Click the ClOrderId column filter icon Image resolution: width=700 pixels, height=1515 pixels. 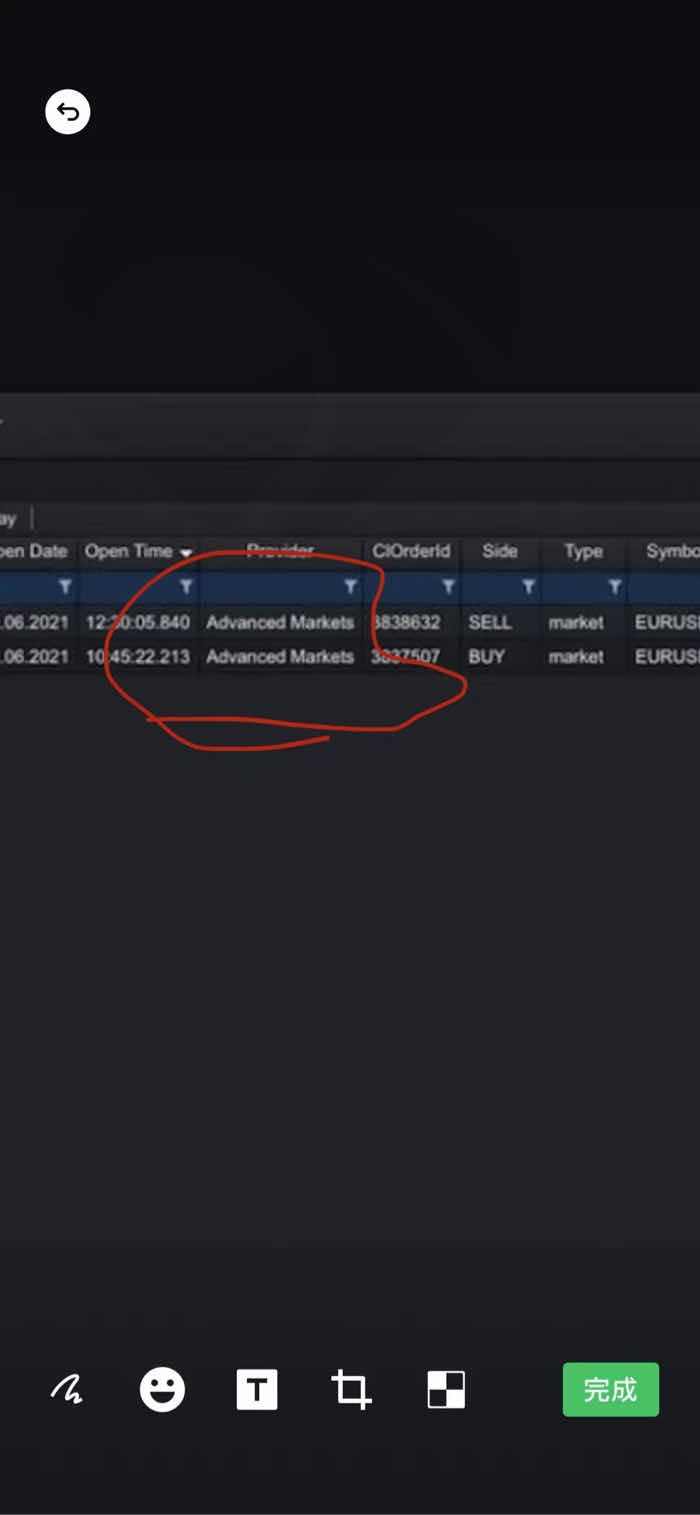coord(448,586)
